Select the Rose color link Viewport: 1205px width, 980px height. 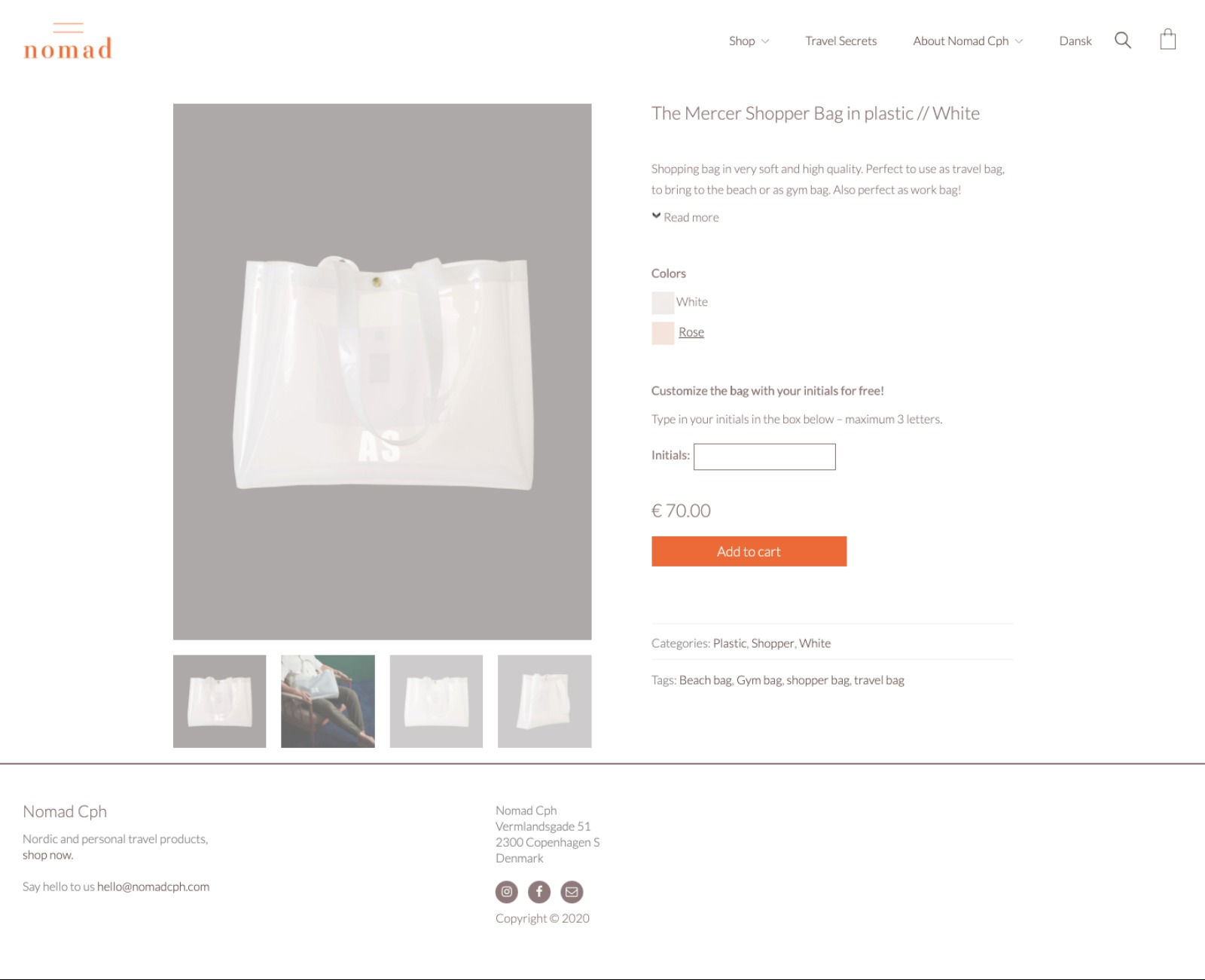[691, 332]
